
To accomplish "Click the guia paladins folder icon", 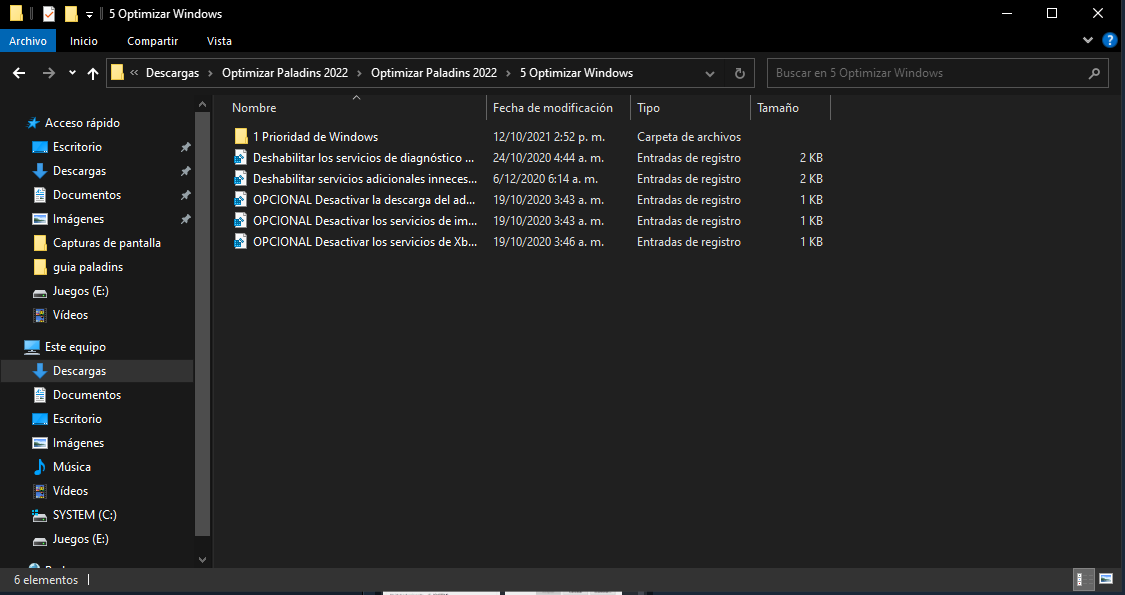I will tap(40, 267).
